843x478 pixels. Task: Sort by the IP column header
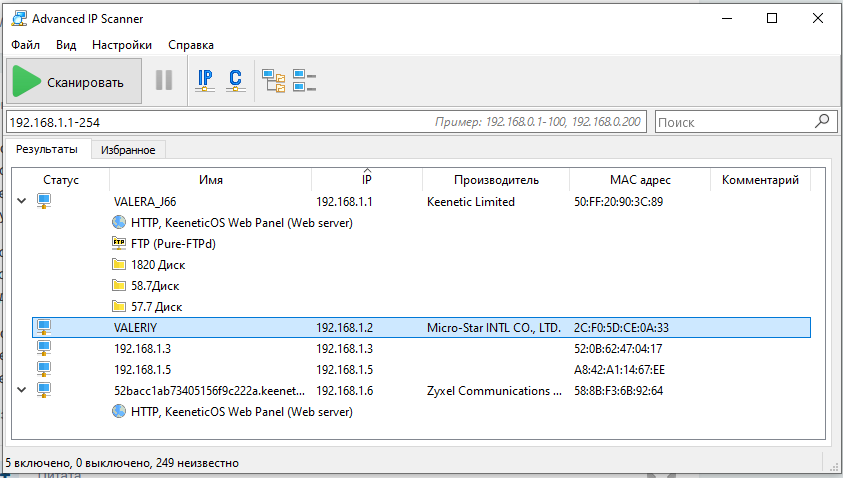(367, 180)
